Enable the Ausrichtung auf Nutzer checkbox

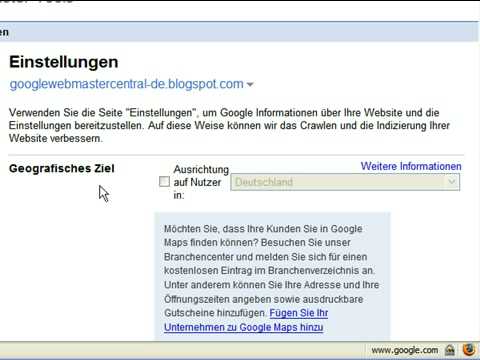click(x=164, y=182)
